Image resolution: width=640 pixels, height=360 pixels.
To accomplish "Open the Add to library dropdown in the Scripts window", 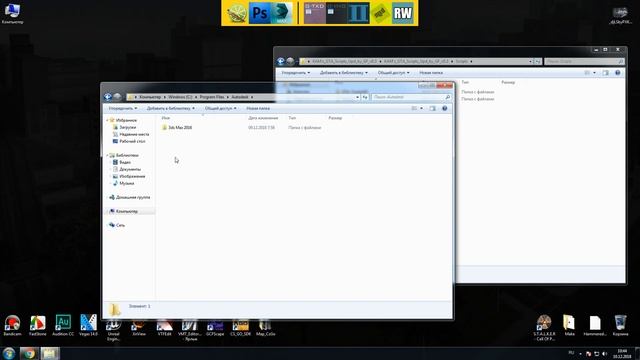I will pyautogui.click(x=344, y=73).
